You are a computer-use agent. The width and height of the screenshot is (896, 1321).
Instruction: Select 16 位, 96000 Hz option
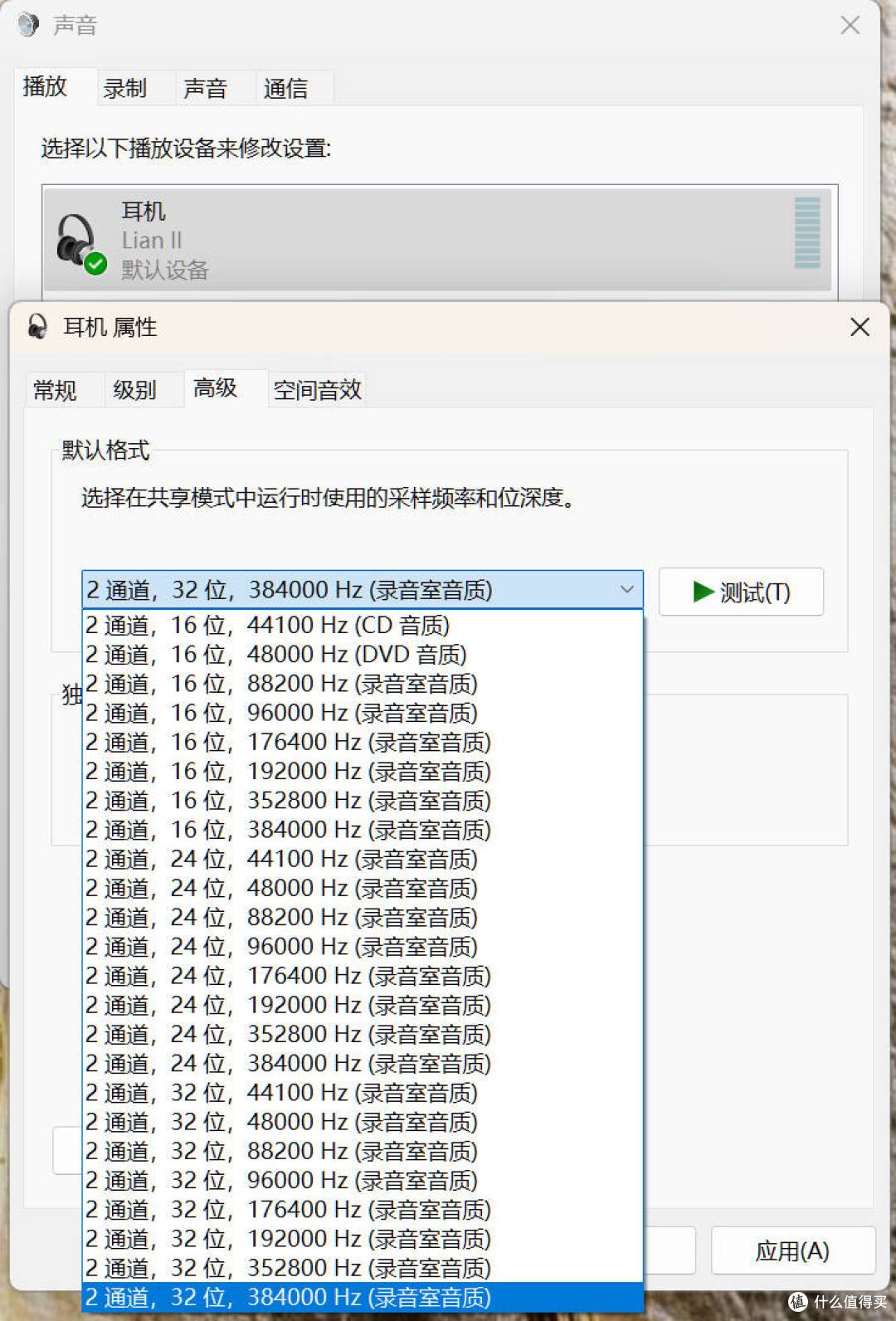tap(363, 712)
